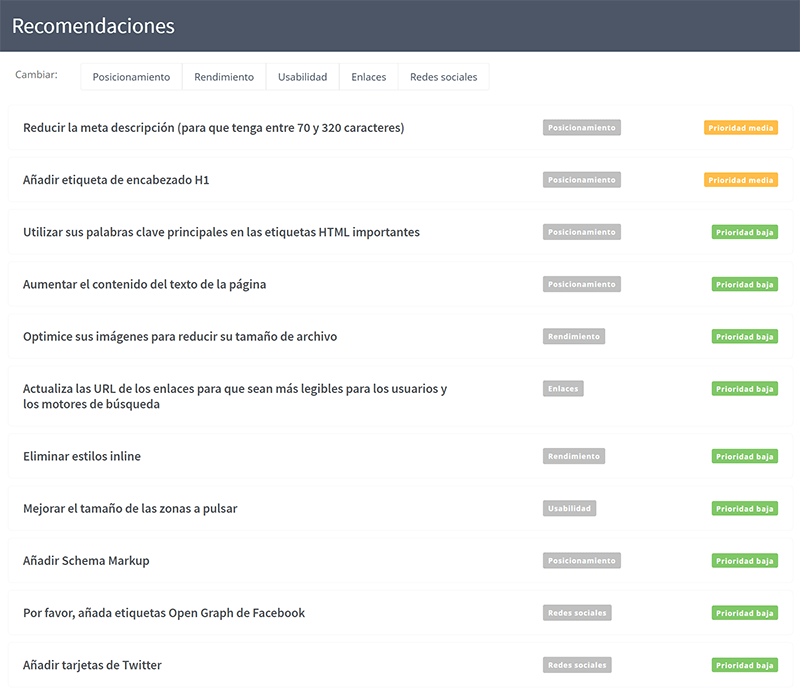Filter by the Redes sociales tab
Screen dimensions: 800x692
(443, 77)
